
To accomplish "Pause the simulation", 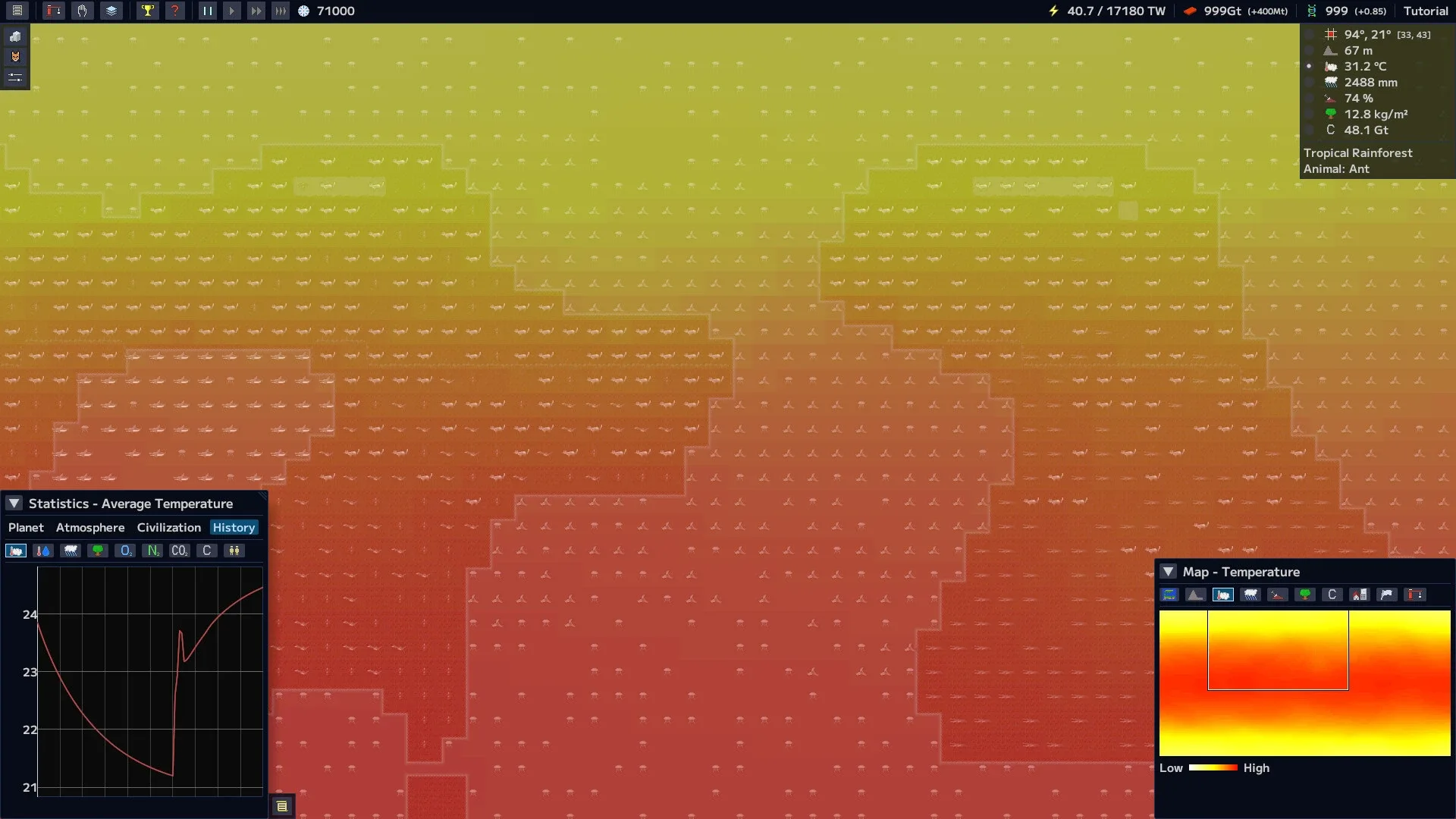I will coord(207,11).
